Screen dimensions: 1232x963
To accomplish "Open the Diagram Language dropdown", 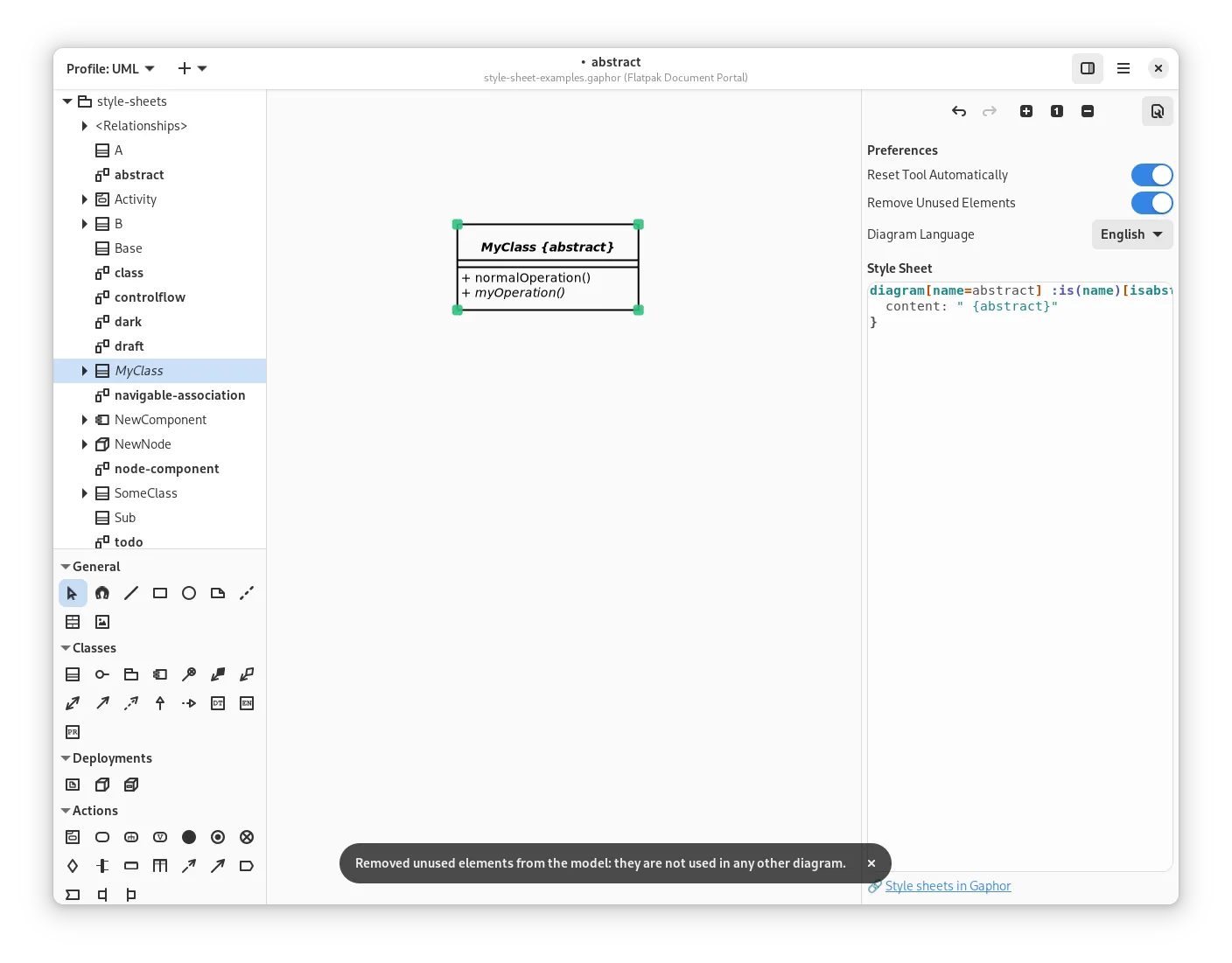I will tap(1131, 234).
